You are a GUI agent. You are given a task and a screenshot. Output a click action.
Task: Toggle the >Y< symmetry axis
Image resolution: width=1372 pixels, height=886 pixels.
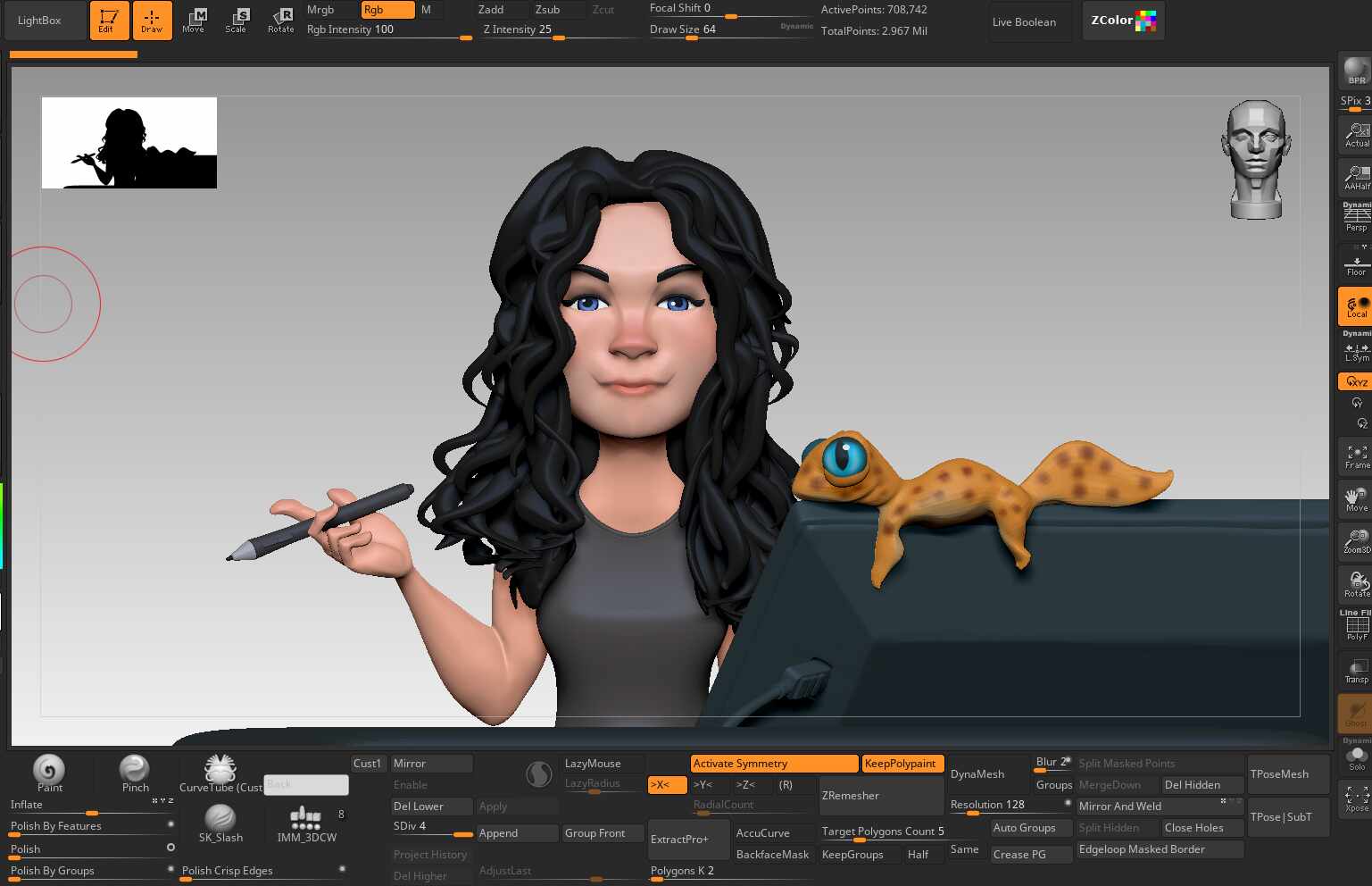tap(703, 785)
